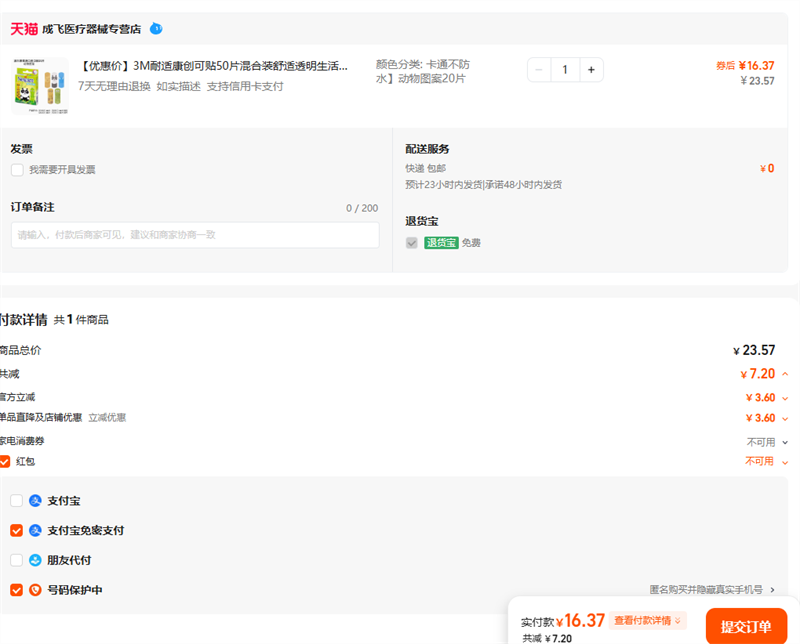Screen dimensions: 800x644
Task: Decrease quantity with the minus button
Action: (x=540, y=70)
